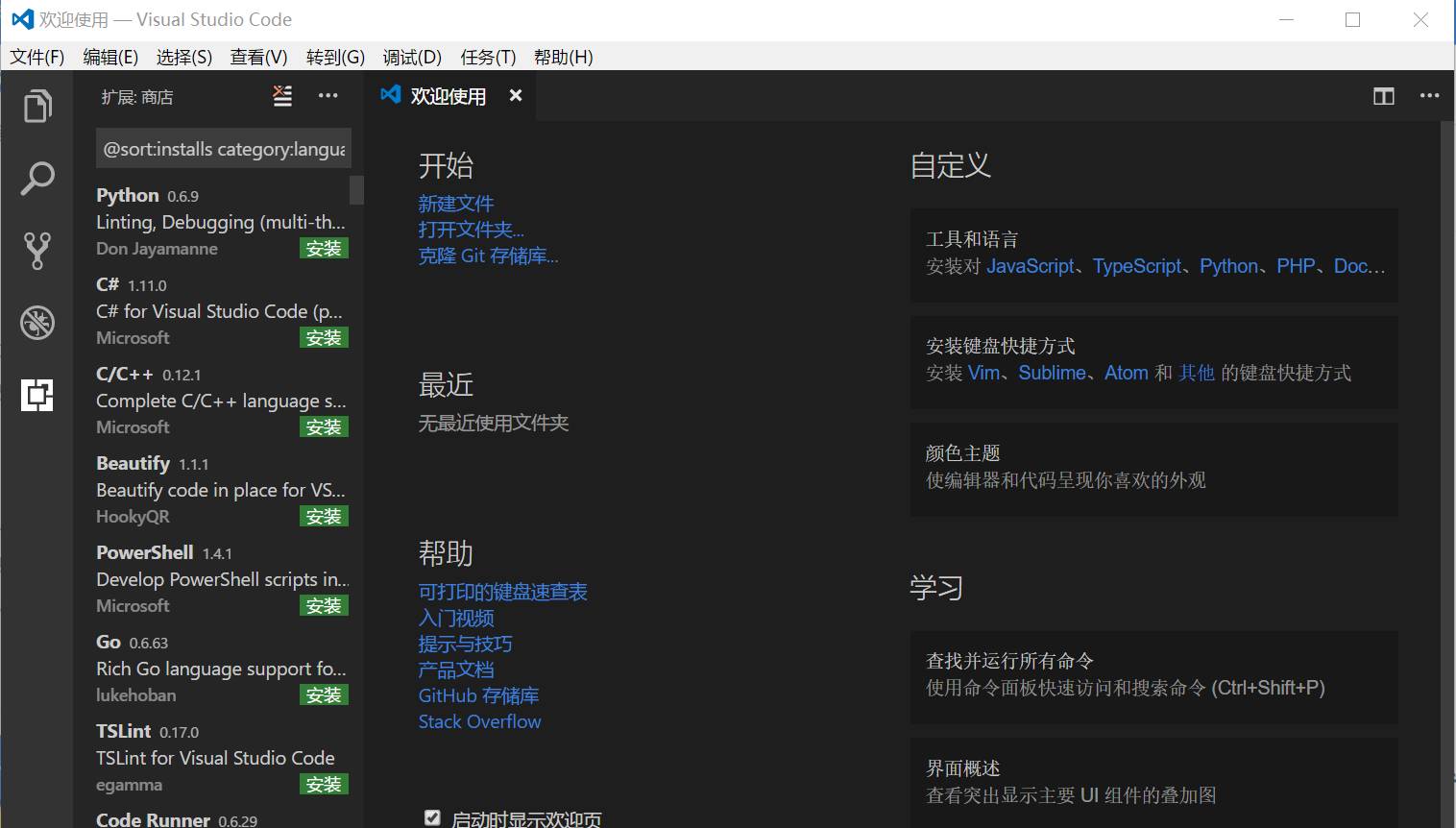1456x828 pixels.
Task: Click the VS Code logo in title bar
Action: tap(22, 19)
